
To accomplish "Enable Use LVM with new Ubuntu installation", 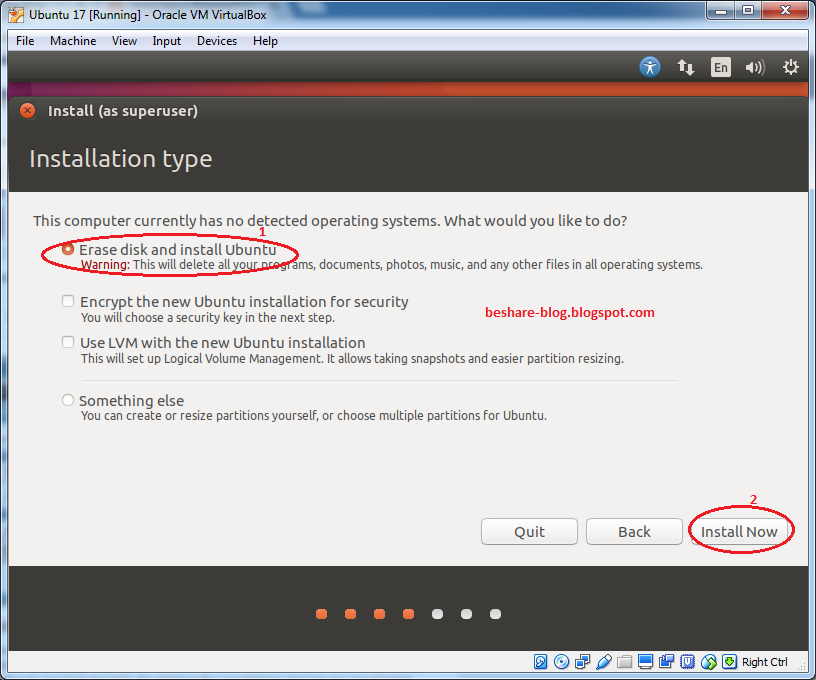I will [x=68, y=342].
